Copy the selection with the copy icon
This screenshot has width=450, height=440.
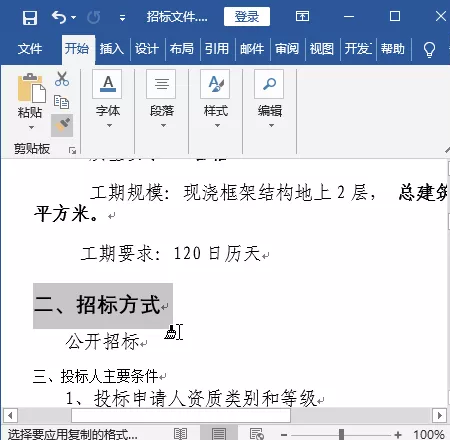pyautogui.click(x=62, y=102)
